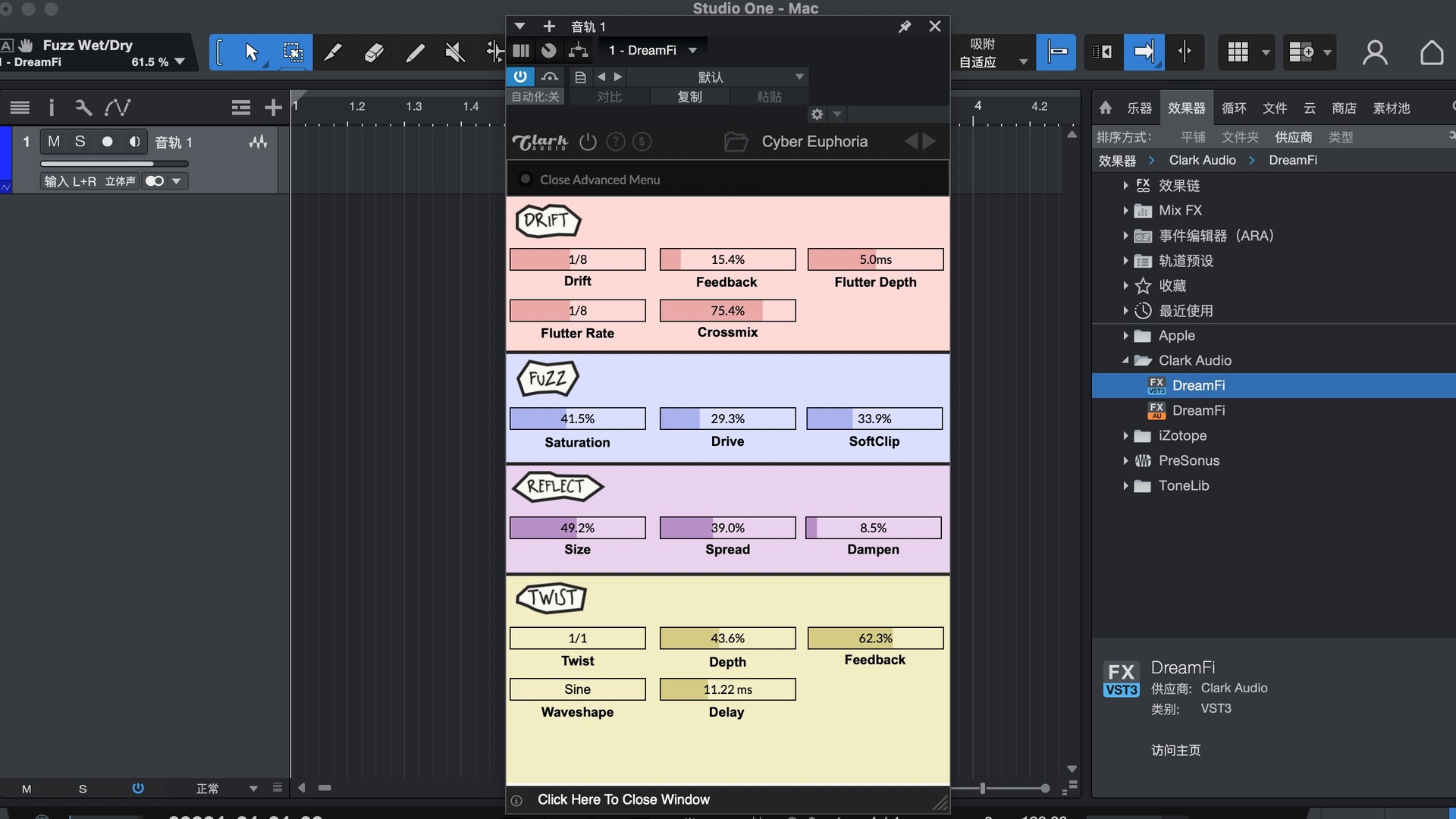1456x819 pixels.
Task: Adjust the Reflect Size slider
Action: click(577, 528)
